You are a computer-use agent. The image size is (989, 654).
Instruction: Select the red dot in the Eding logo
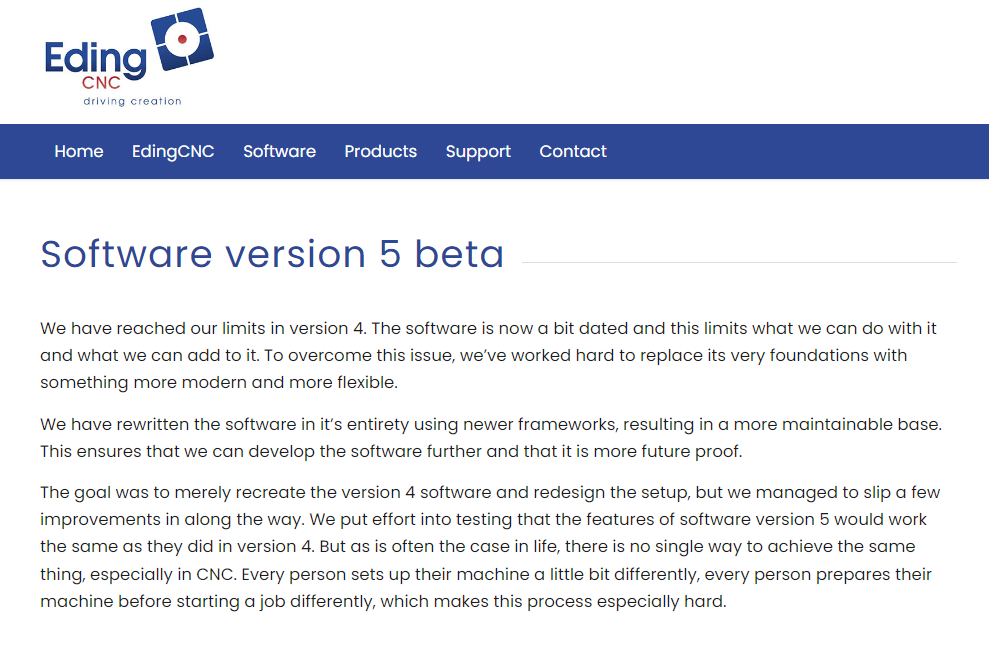181,40
